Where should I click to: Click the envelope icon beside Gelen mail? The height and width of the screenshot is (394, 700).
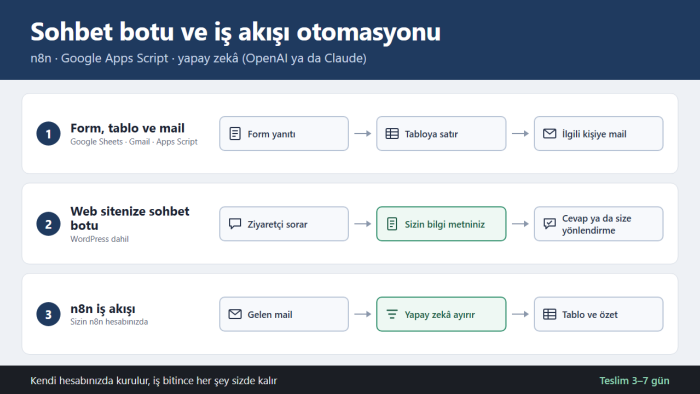[x=235, y=314]
